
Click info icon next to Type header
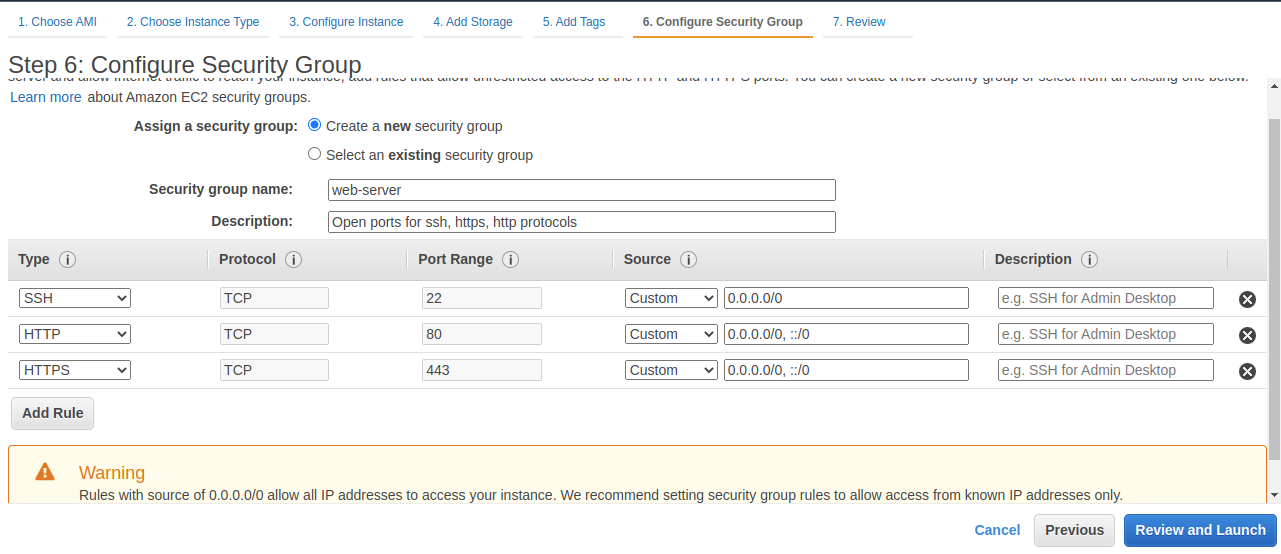(x=67, y=260)
